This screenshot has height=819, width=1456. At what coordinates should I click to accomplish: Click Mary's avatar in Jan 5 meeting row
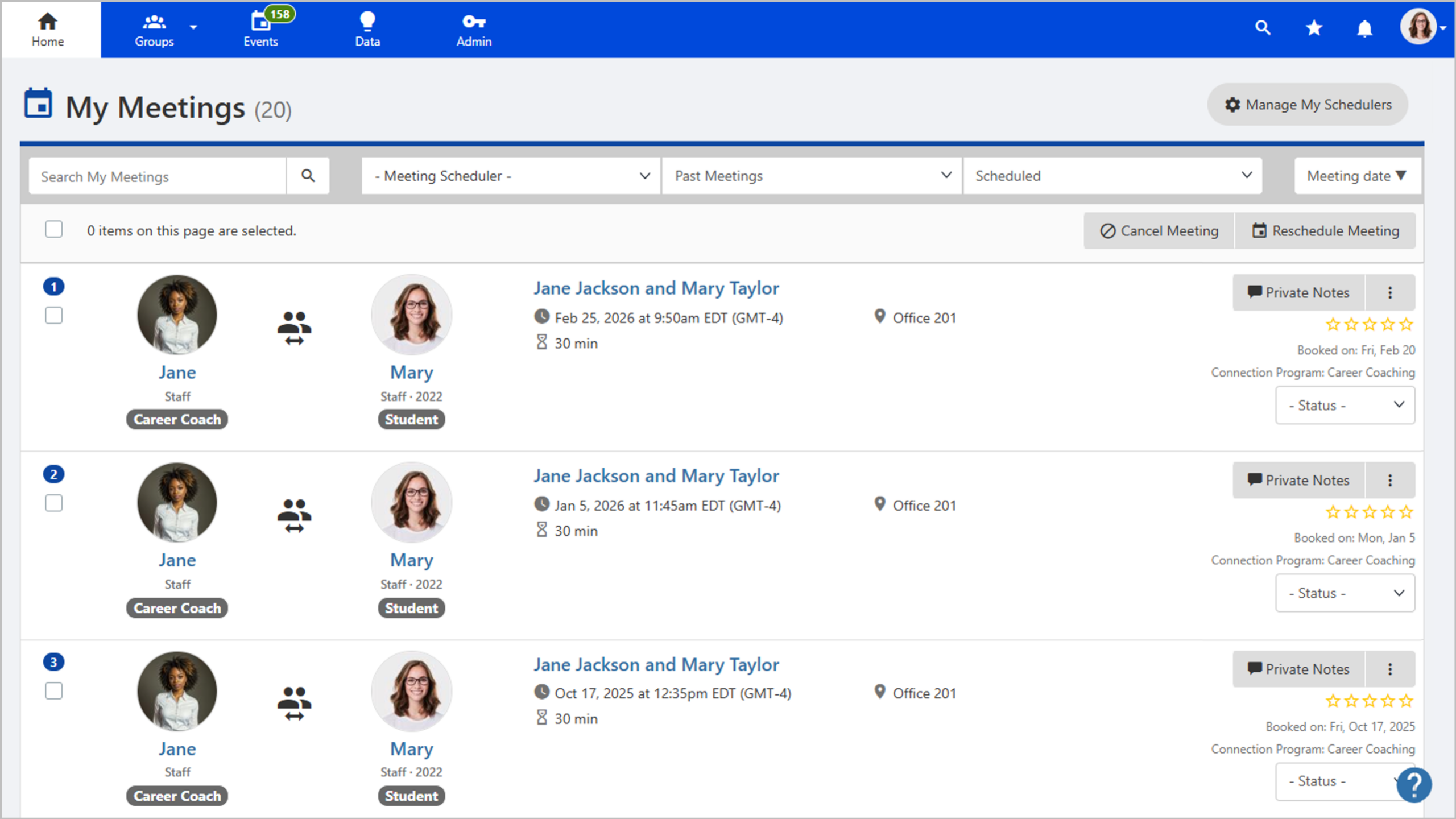[411, 502]
